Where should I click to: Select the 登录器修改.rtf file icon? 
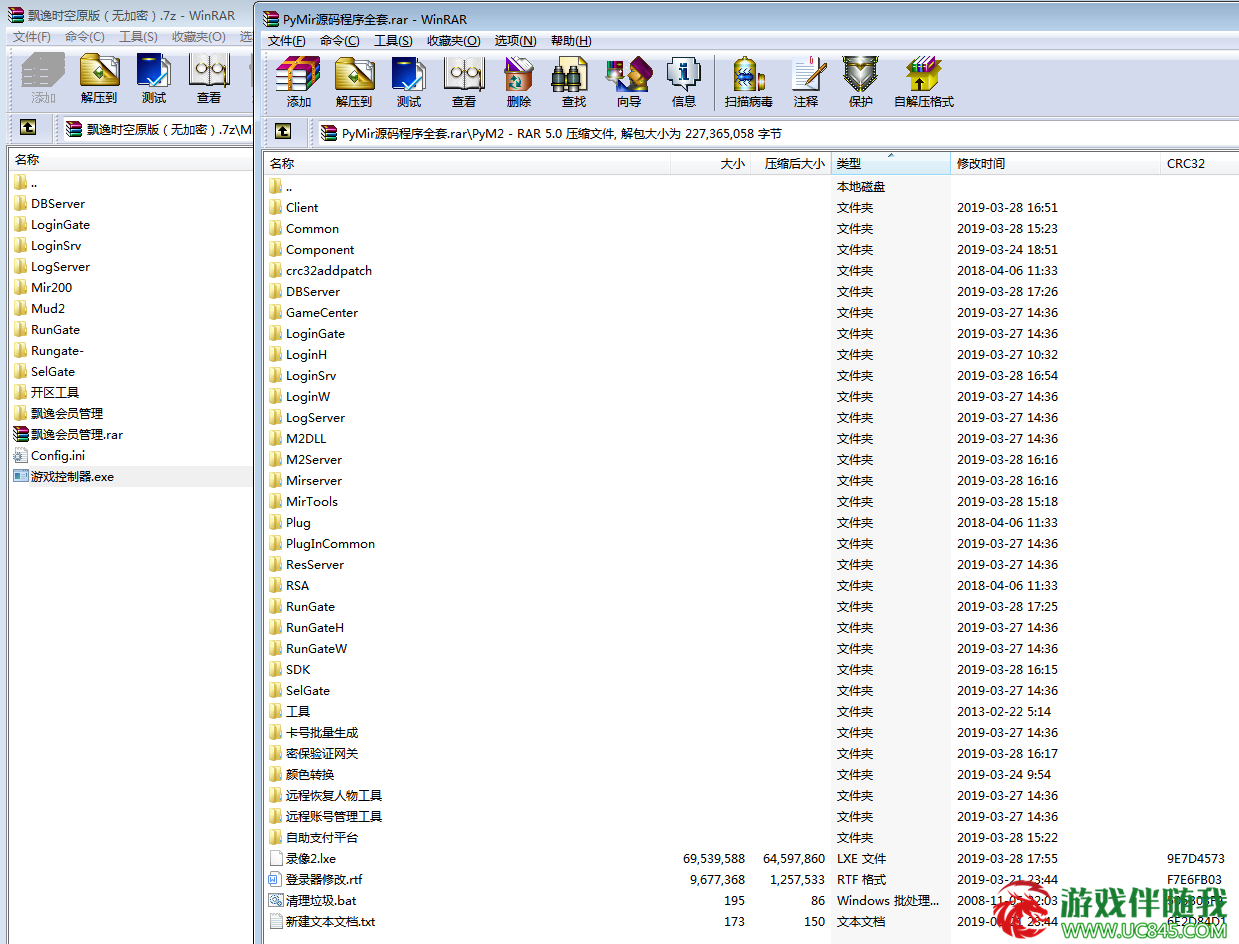point(277,880)
